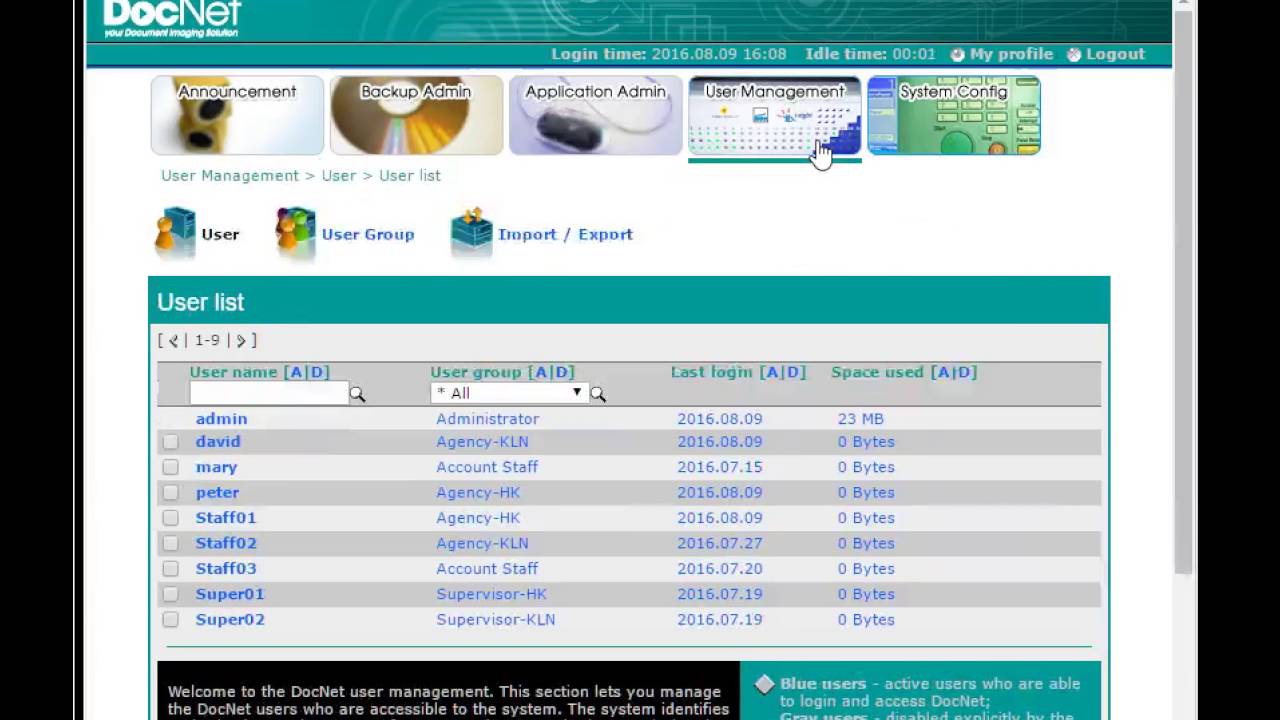Tick the checkbox for mary
This screenshot has width=1280, height=720.
[x=170, y=467]
